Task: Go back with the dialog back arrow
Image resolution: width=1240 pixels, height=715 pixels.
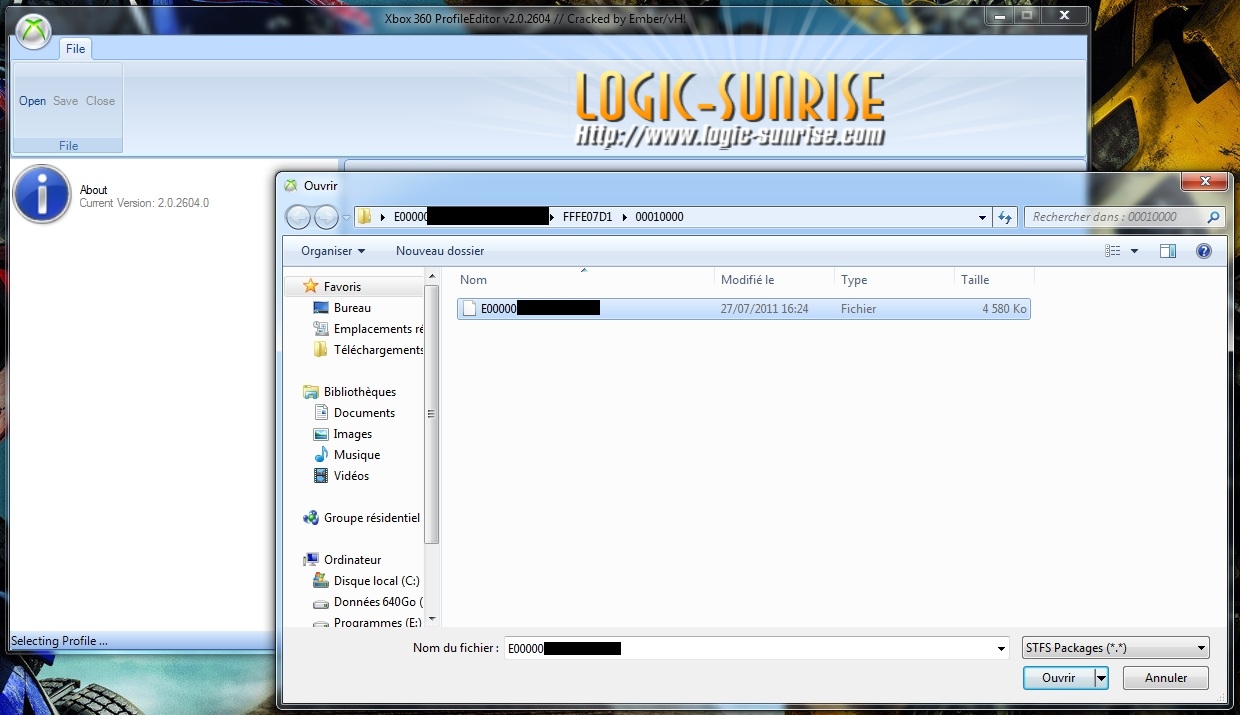Action: coord(298,217)
